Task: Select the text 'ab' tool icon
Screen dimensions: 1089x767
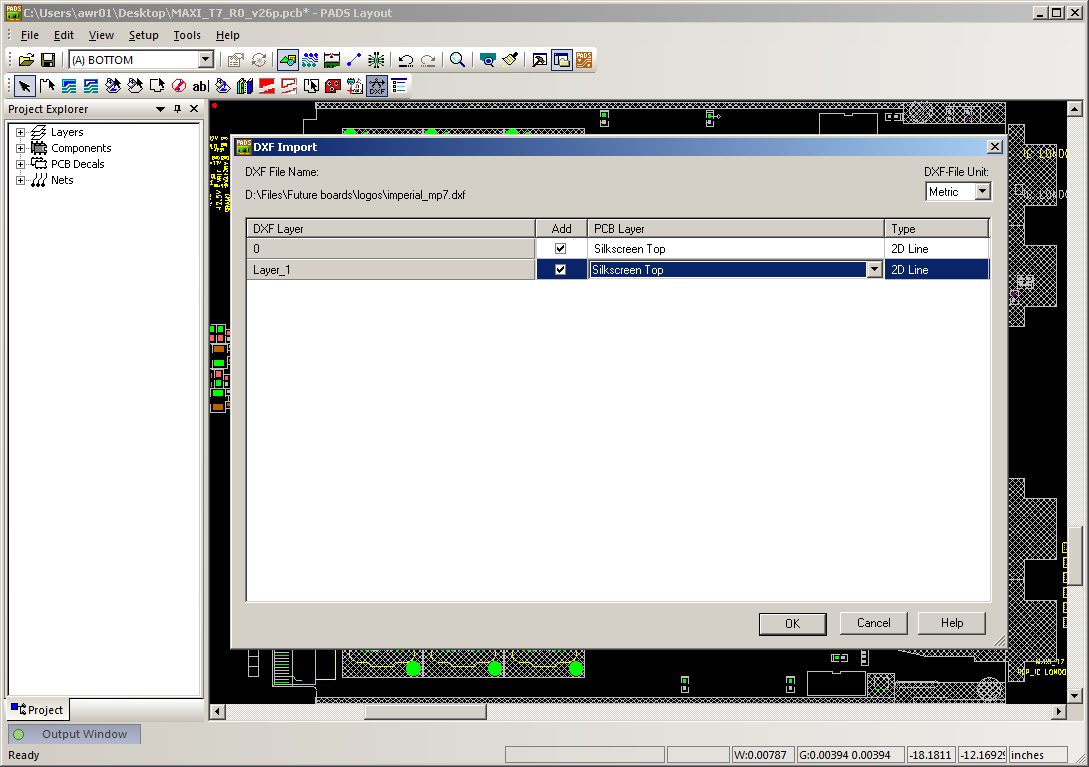Action: click(200, 86)
